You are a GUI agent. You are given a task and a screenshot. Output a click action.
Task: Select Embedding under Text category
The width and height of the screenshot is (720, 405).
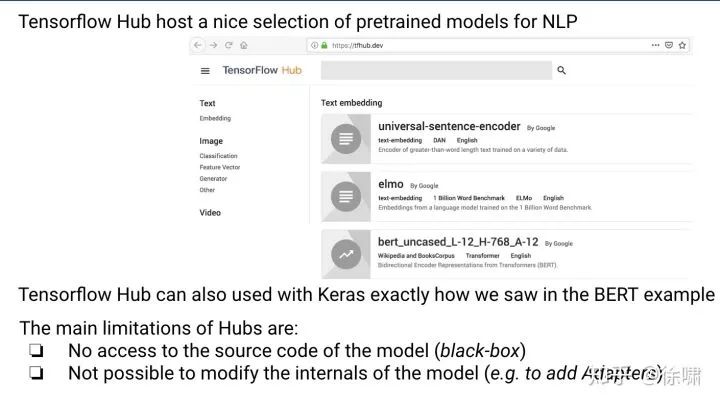pos(215,118)
